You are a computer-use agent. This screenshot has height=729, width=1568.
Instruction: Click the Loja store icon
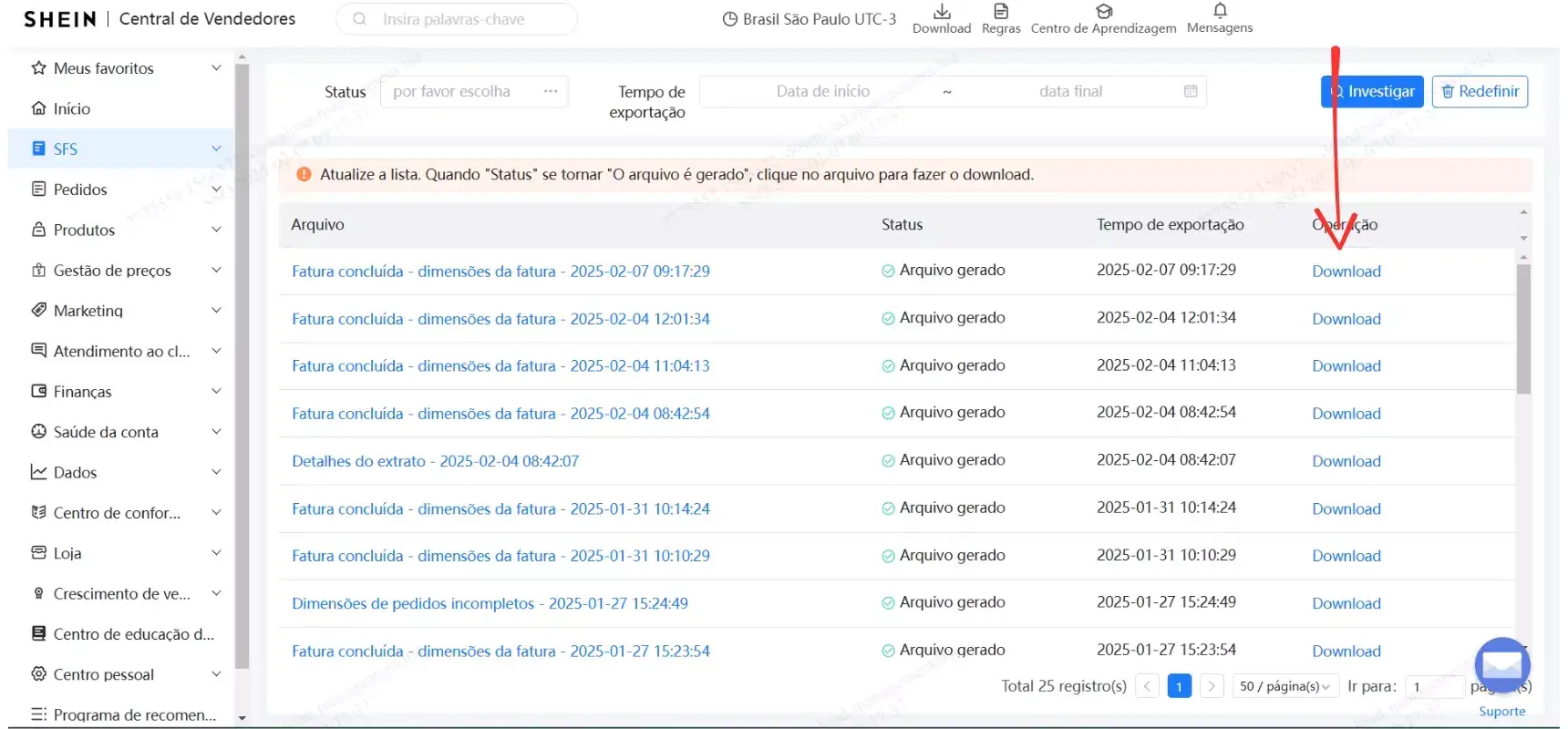[38, 552]
